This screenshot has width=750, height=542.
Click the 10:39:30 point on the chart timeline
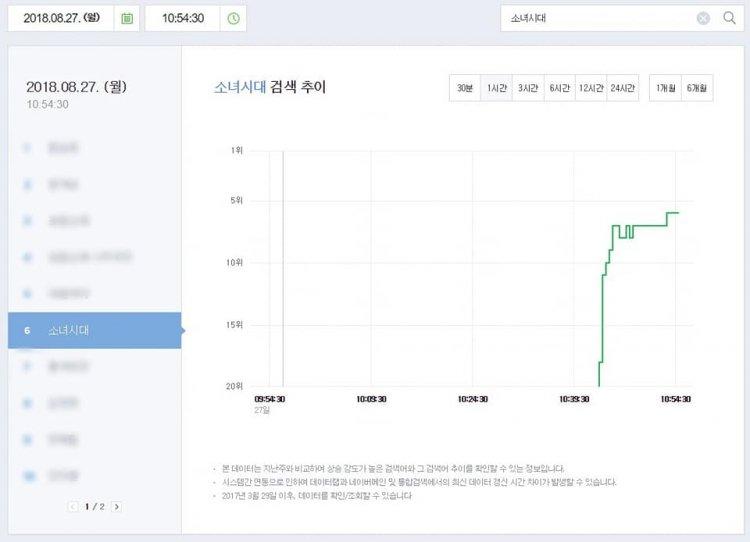click(x=574, y=398)
